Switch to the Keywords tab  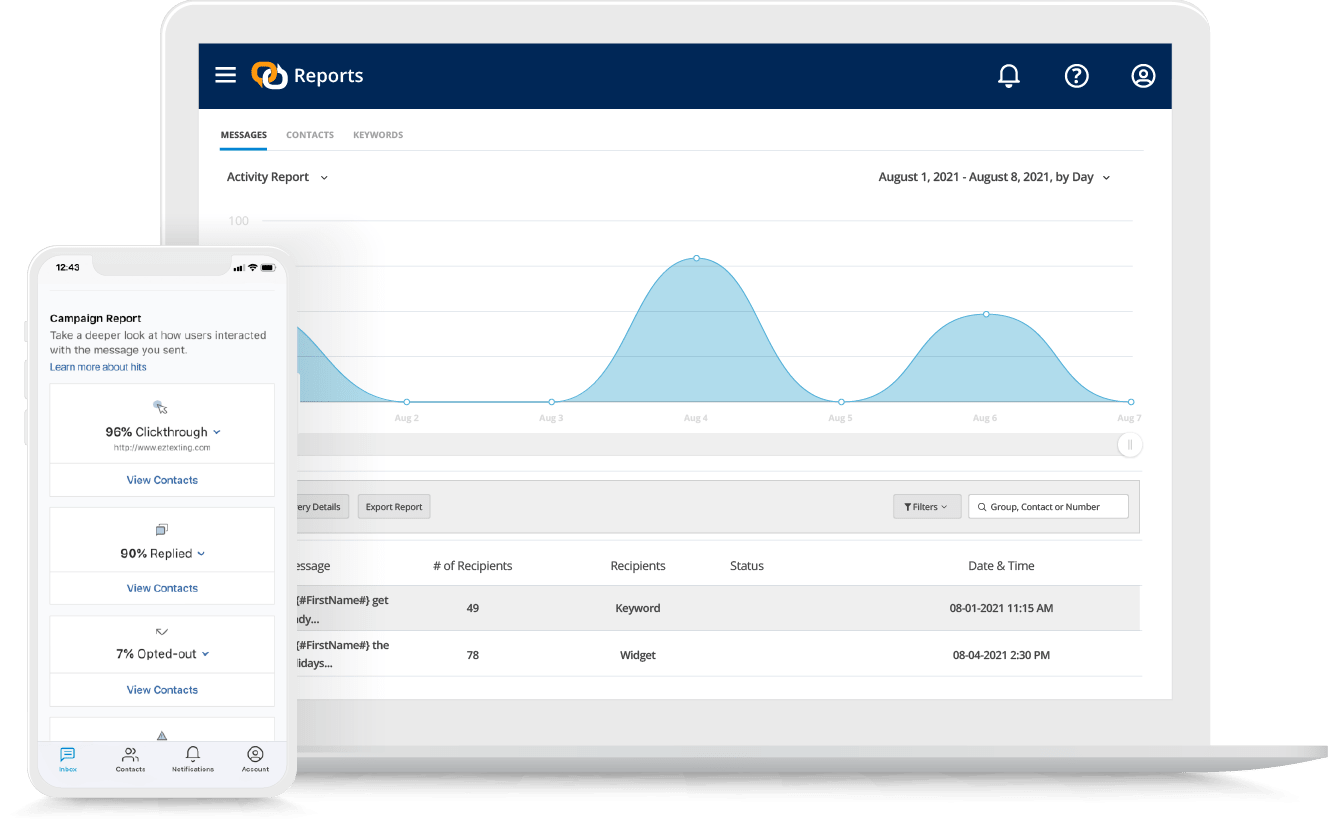[x=378, y=135]
